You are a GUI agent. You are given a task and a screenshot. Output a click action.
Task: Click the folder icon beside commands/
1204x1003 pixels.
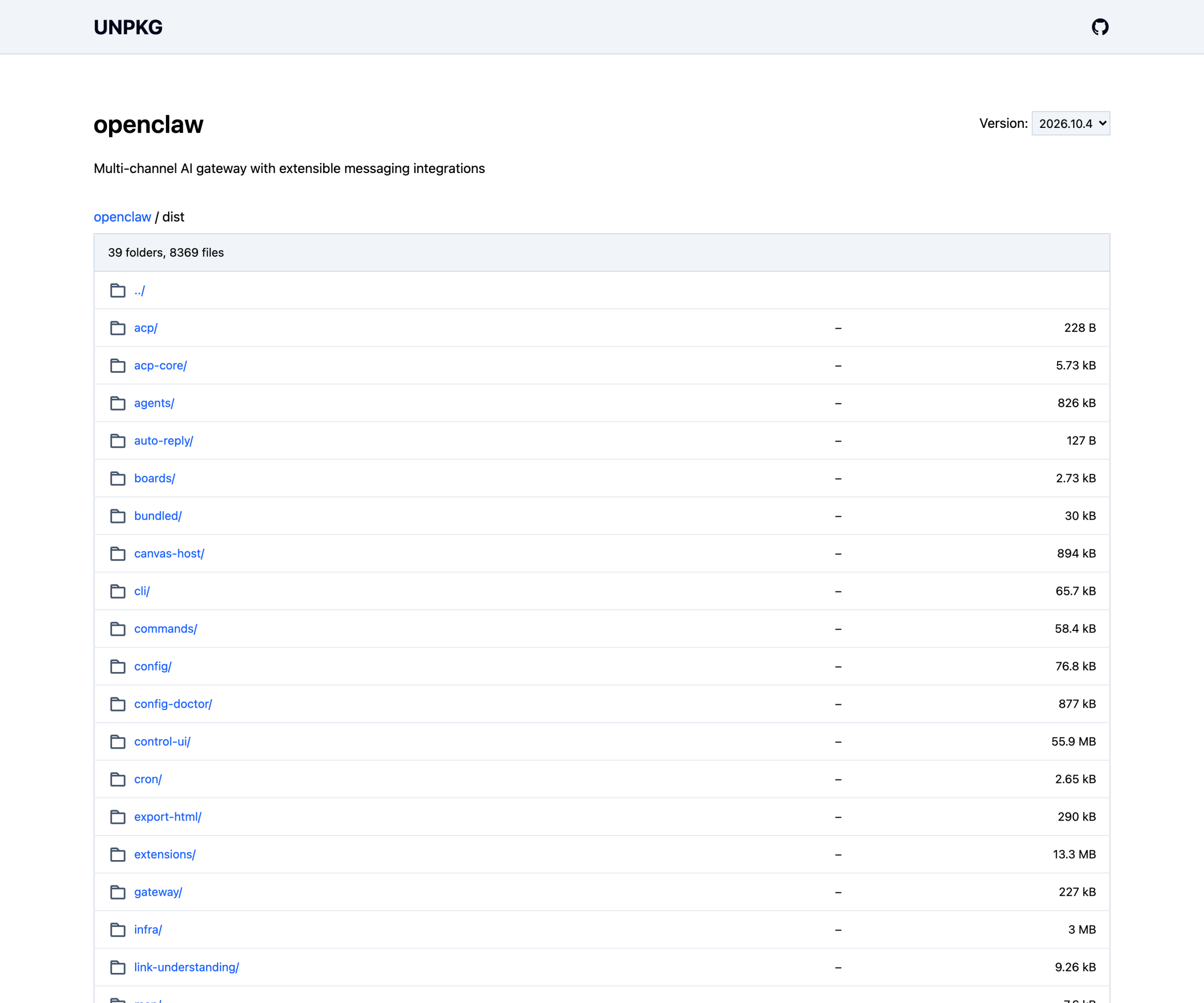[x=118, y=629]
